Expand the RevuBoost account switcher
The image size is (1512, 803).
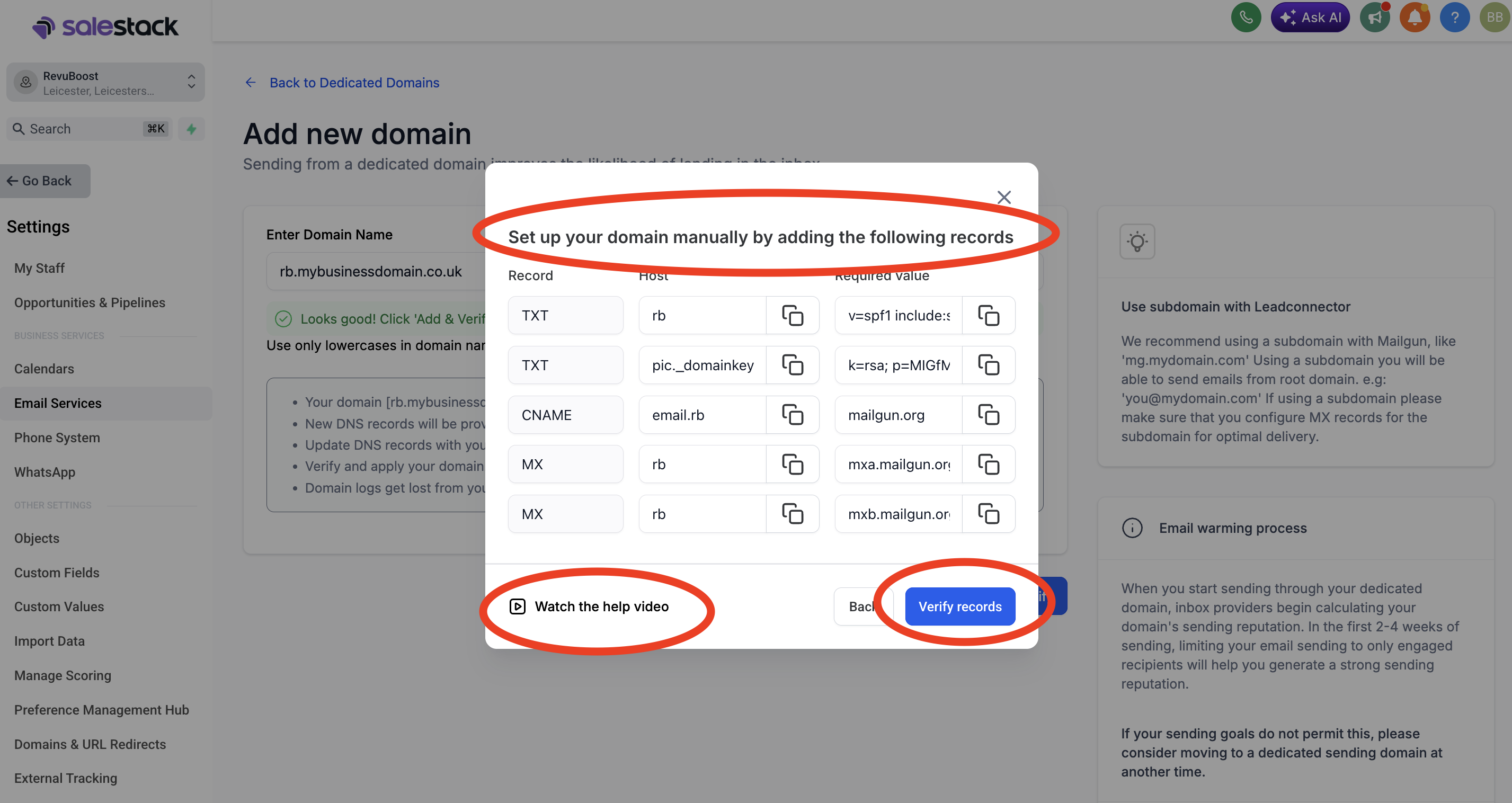pyautogui.click(x=105, y=82)
